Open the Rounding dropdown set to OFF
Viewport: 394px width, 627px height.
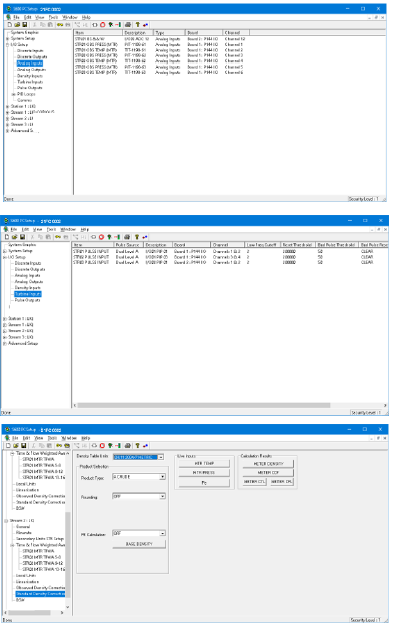pyautogui.click(x=139, y=497)
